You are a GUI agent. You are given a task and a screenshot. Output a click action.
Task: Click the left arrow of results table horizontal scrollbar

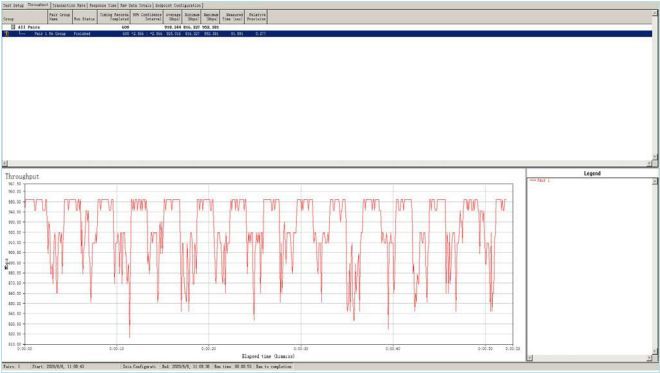coord(5,163)
